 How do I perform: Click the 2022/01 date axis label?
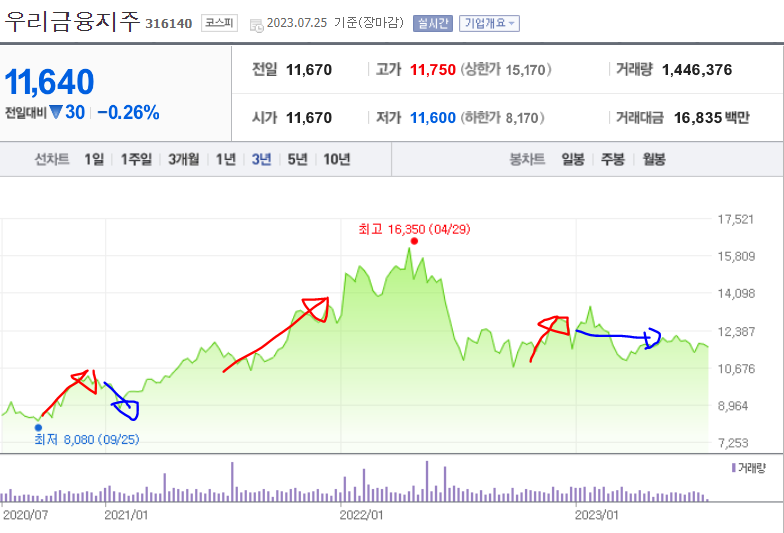point(361,515)
